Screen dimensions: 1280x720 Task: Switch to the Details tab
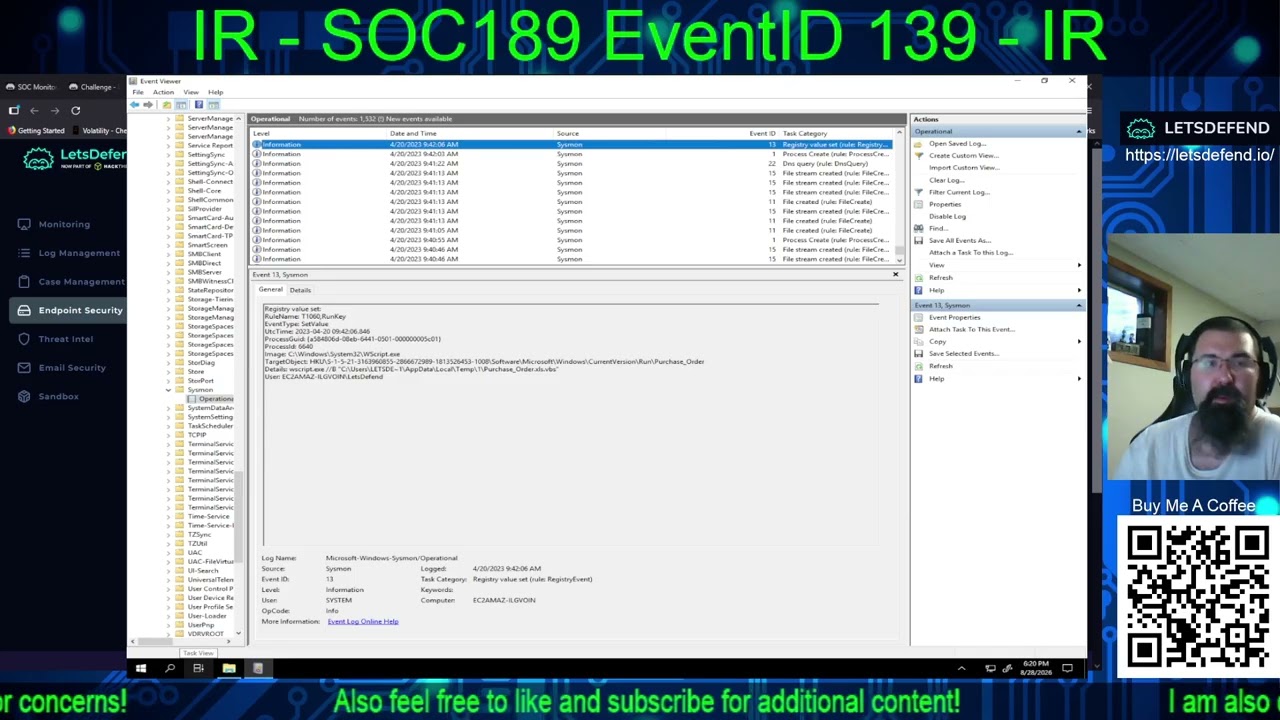[x=300, y=290]
